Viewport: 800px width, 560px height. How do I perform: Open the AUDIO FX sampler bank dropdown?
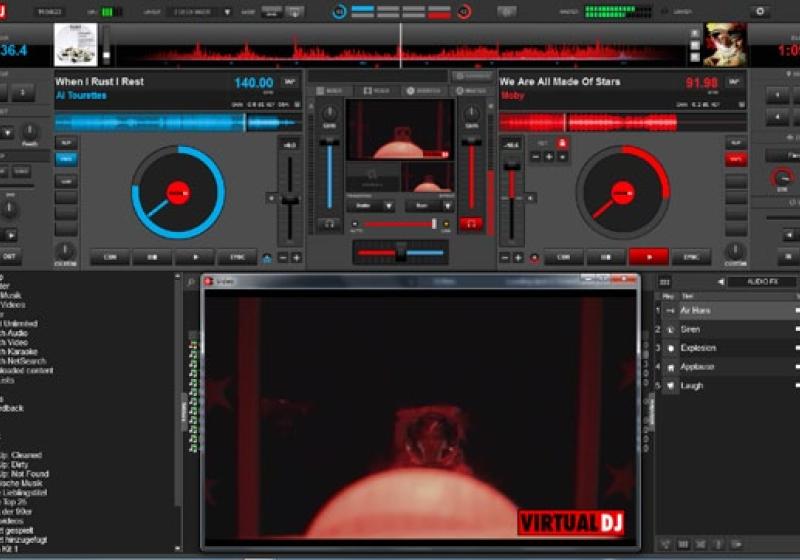[x=760, y=282]
